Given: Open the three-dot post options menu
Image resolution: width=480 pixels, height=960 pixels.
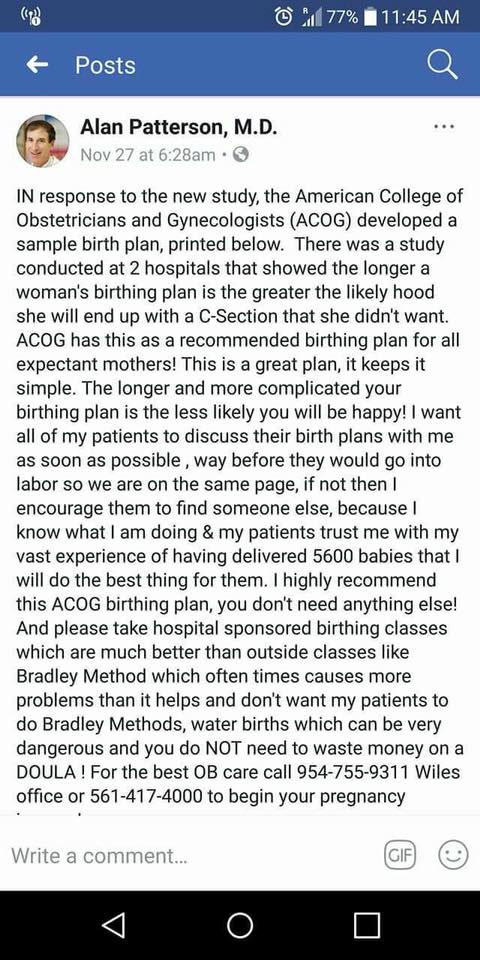Looking at the screenshot, I should (443, 127).
